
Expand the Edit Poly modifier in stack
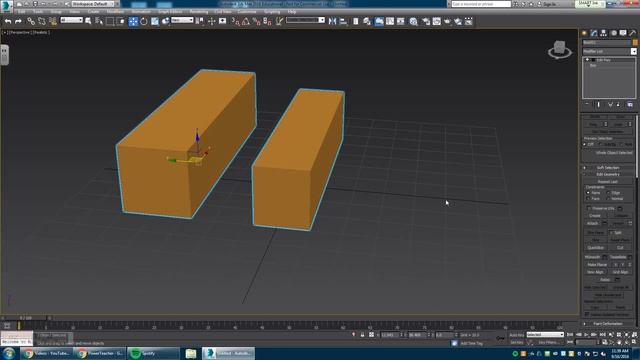[x=587, y=60]
